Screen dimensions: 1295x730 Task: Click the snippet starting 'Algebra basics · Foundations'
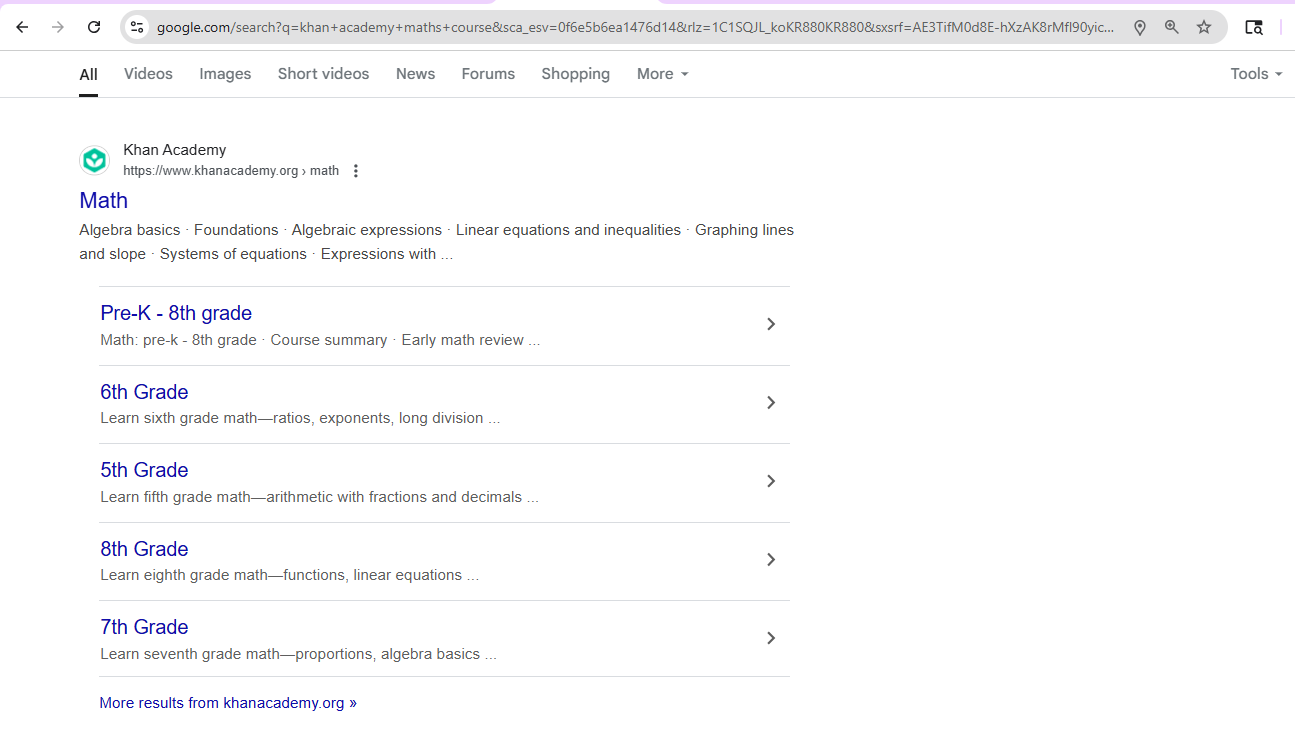[x=436, y=242]
